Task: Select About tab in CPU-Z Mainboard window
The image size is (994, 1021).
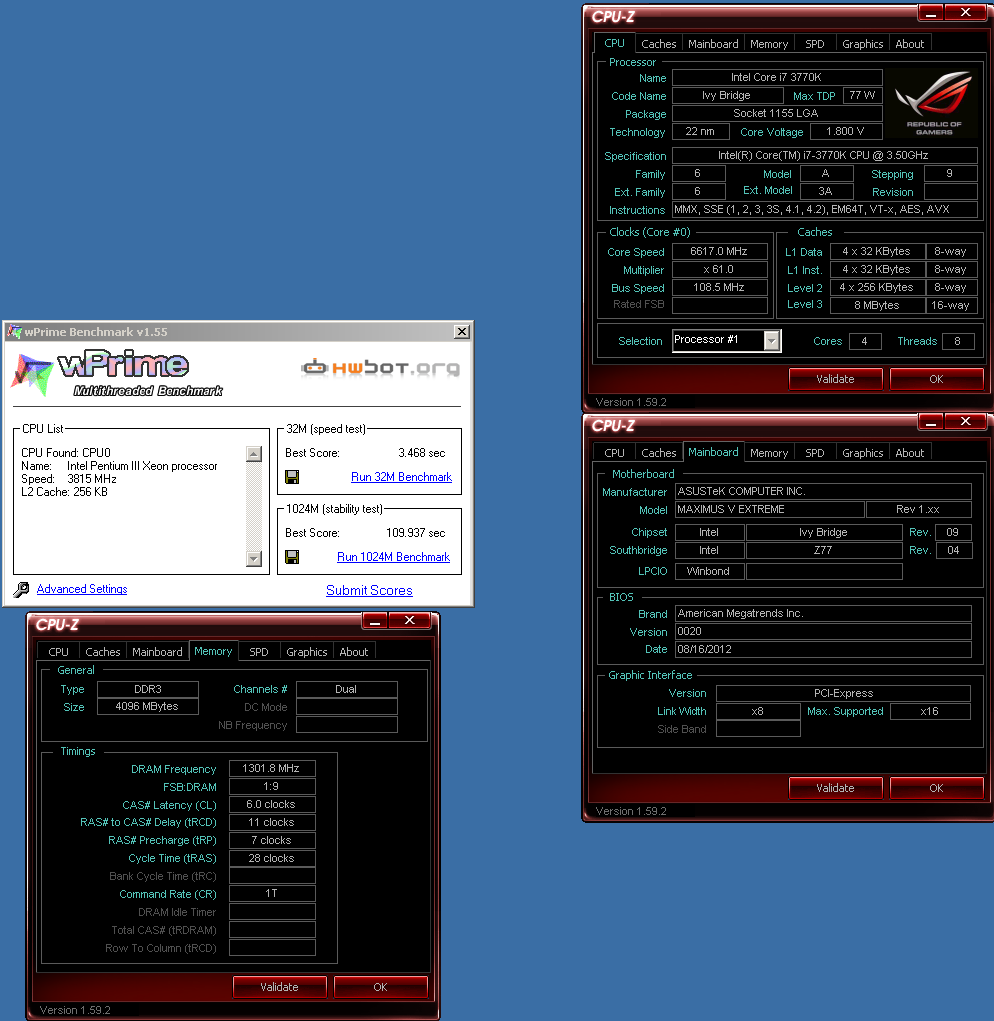Action: [x=909, y=453]
